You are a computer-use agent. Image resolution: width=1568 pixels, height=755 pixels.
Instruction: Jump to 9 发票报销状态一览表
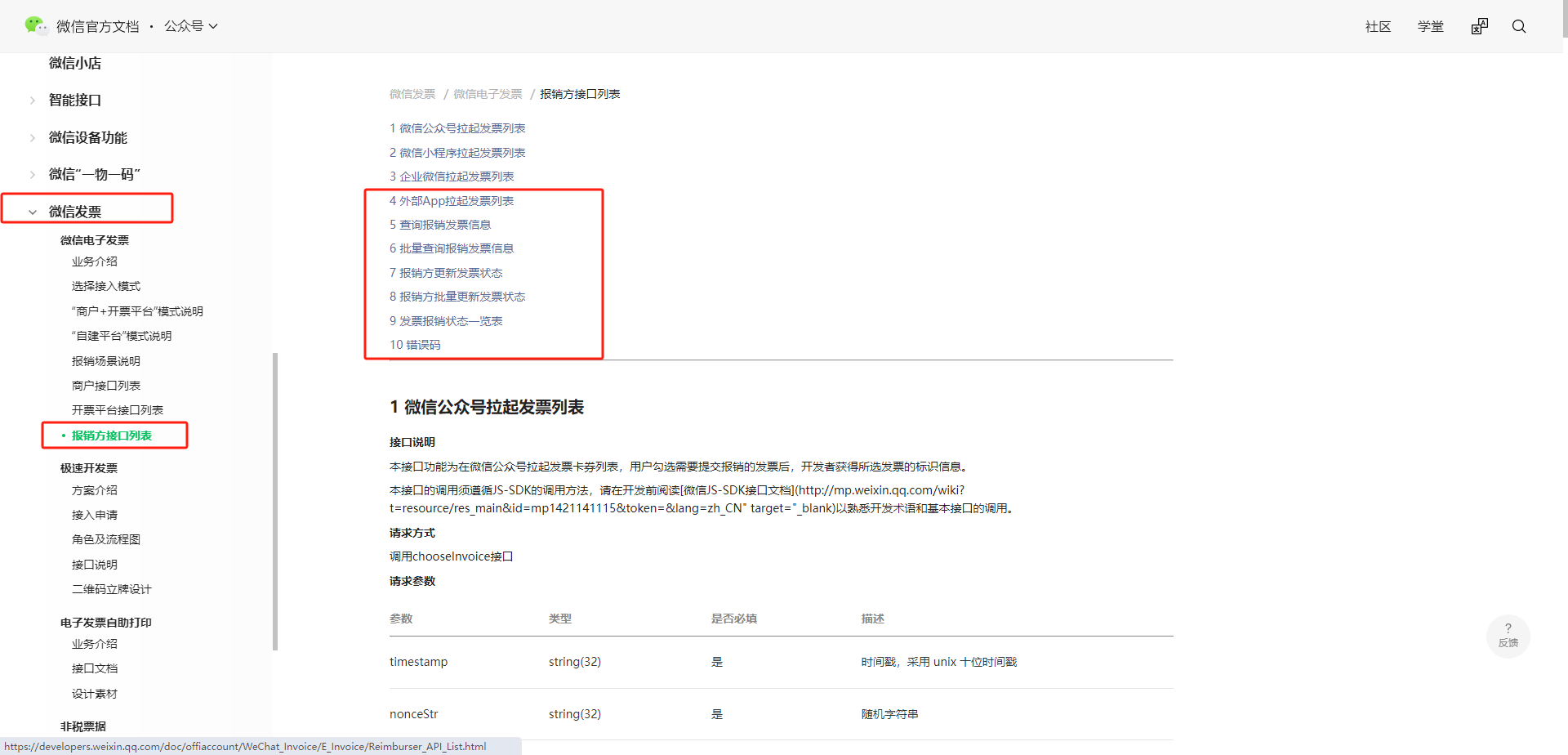446,321
